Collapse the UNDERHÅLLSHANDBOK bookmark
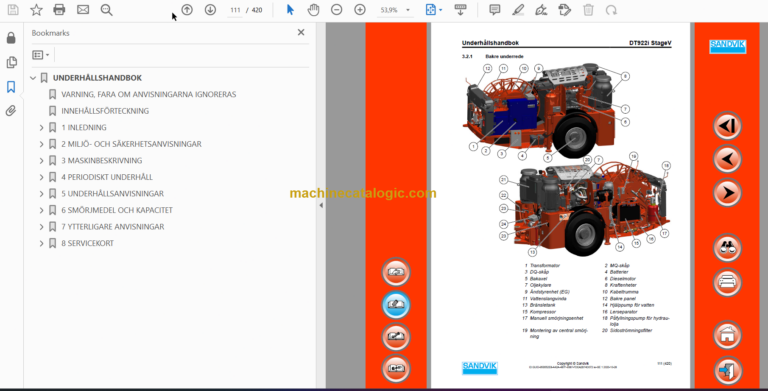 click(33, 78)
